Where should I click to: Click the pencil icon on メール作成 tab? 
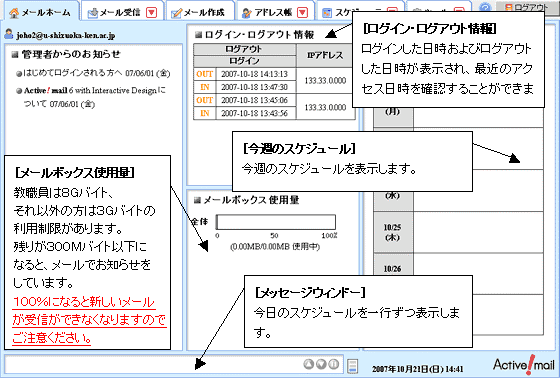[176, 13]
